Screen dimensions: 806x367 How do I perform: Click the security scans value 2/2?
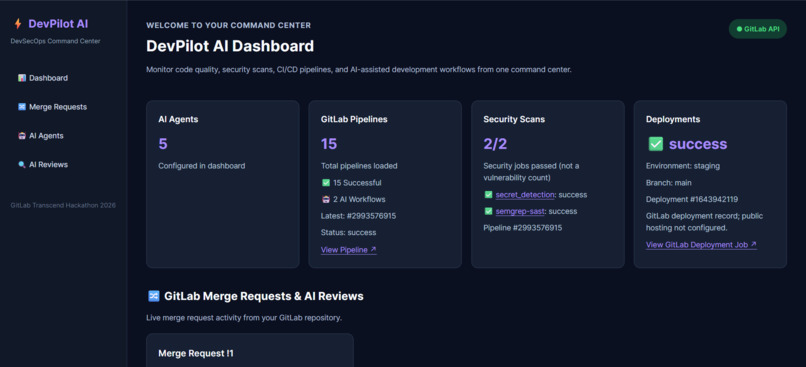495,144
